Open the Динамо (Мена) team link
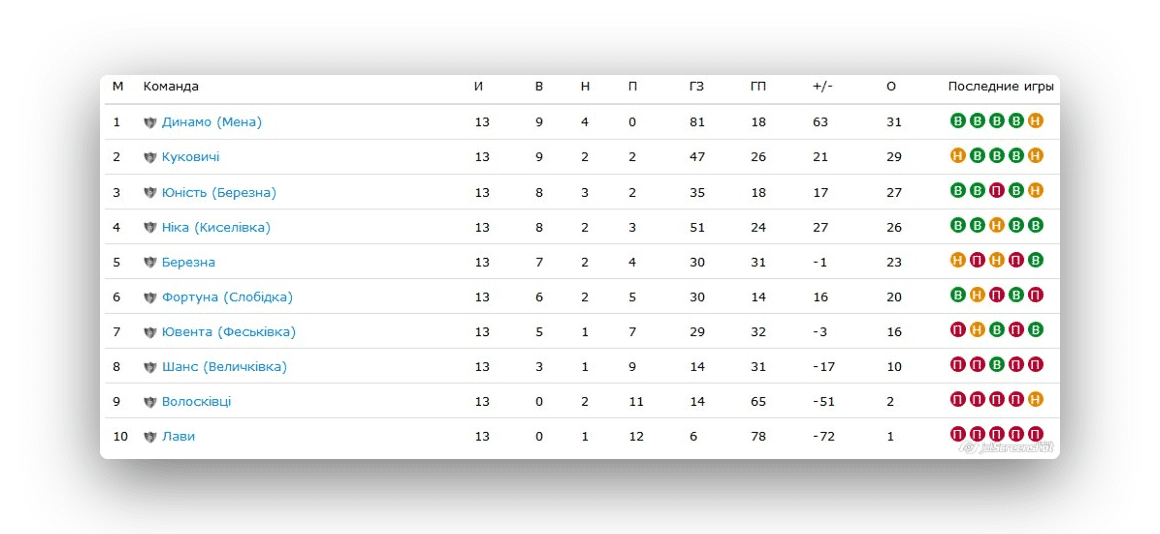1160x534 pixels. click(212, 122)
